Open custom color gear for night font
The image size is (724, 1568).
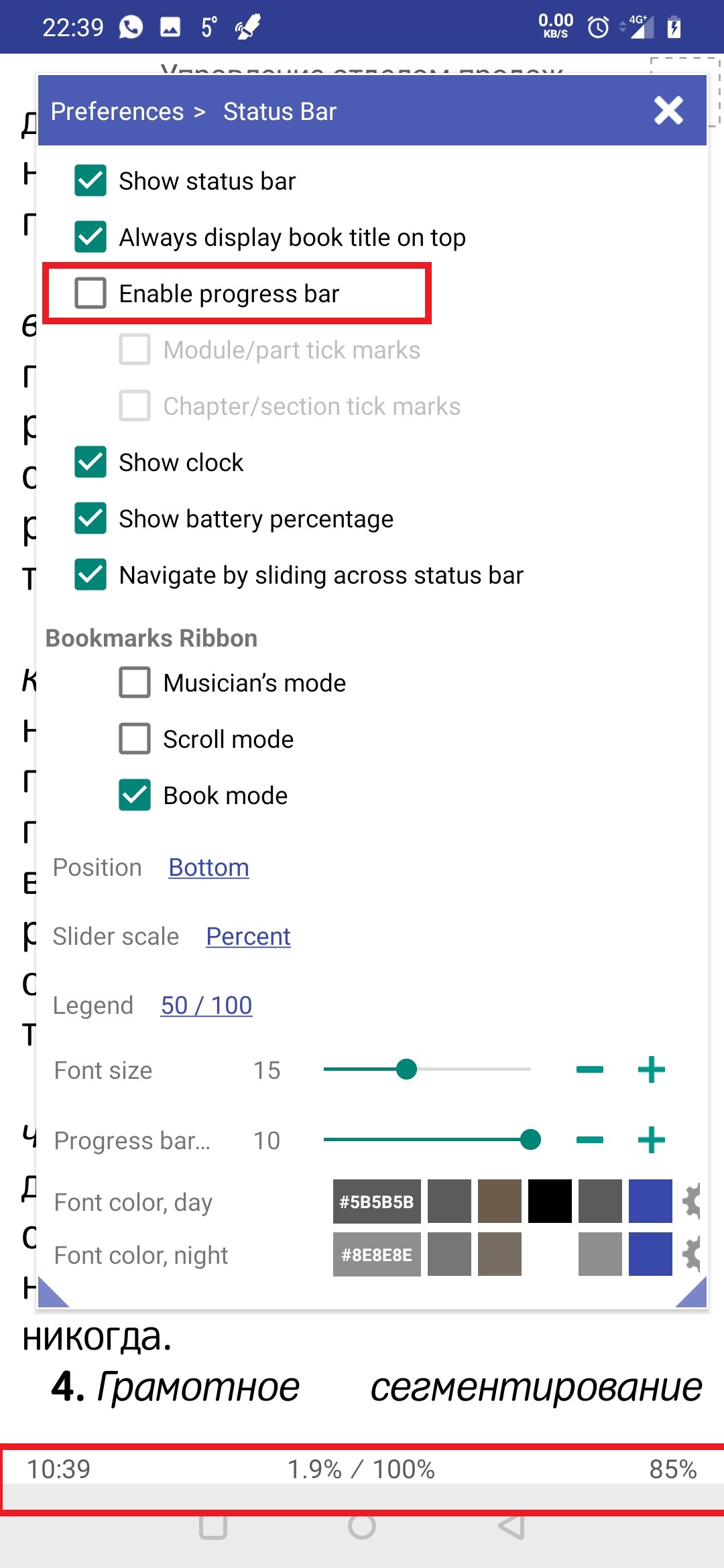pyautogui.click(x=691, y=1254)
